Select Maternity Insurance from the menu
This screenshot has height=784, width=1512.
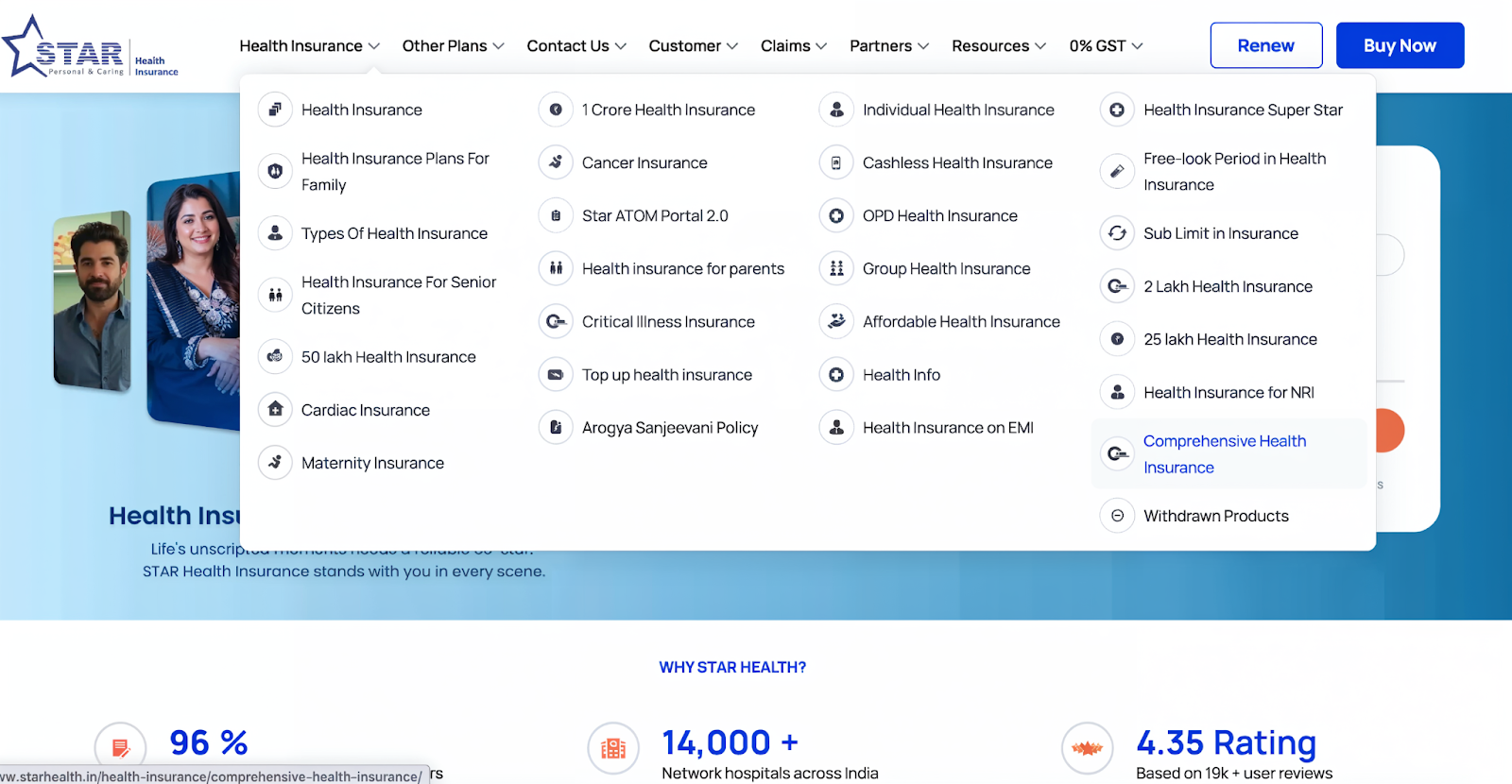(372, 463)
